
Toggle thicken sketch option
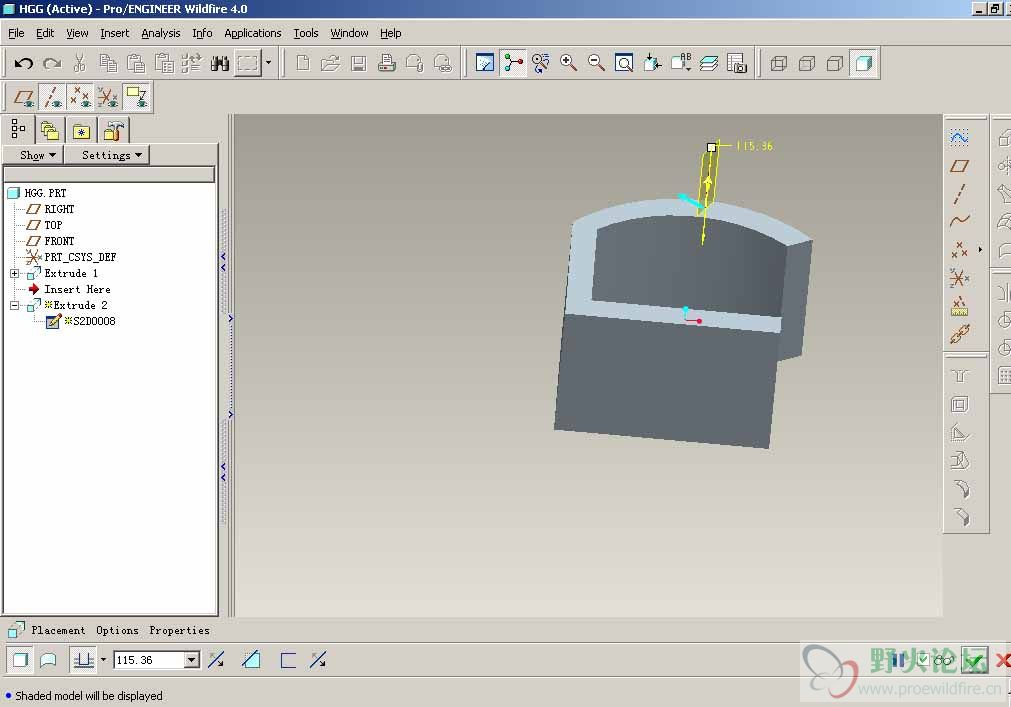288,660
